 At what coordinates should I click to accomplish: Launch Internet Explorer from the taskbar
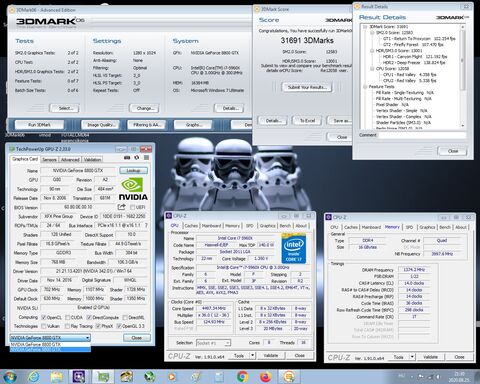click(x=33, y=377)
